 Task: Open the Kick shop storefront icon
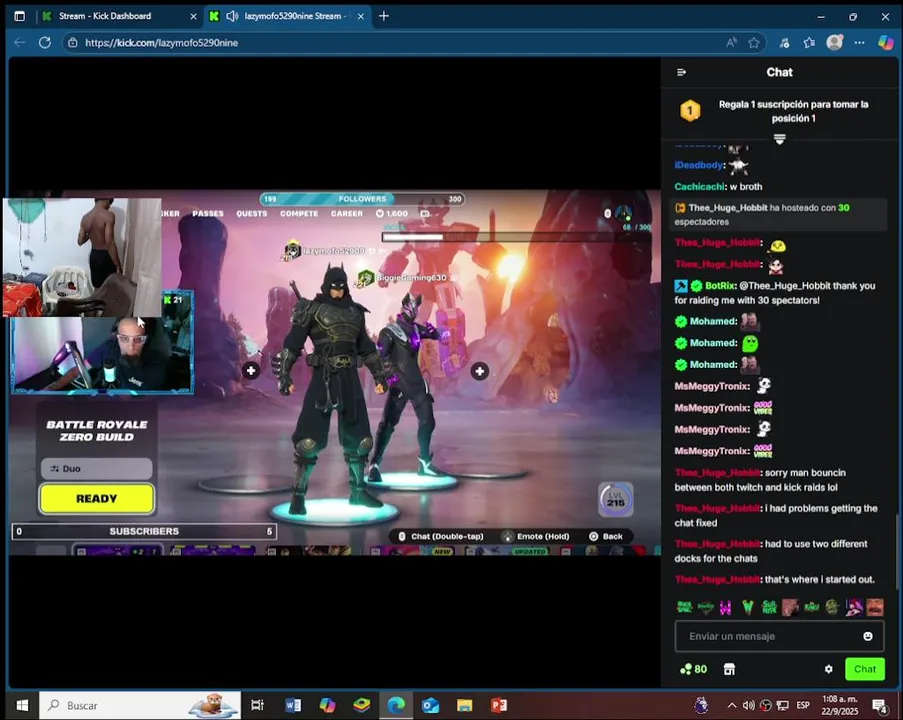[729, 669]
